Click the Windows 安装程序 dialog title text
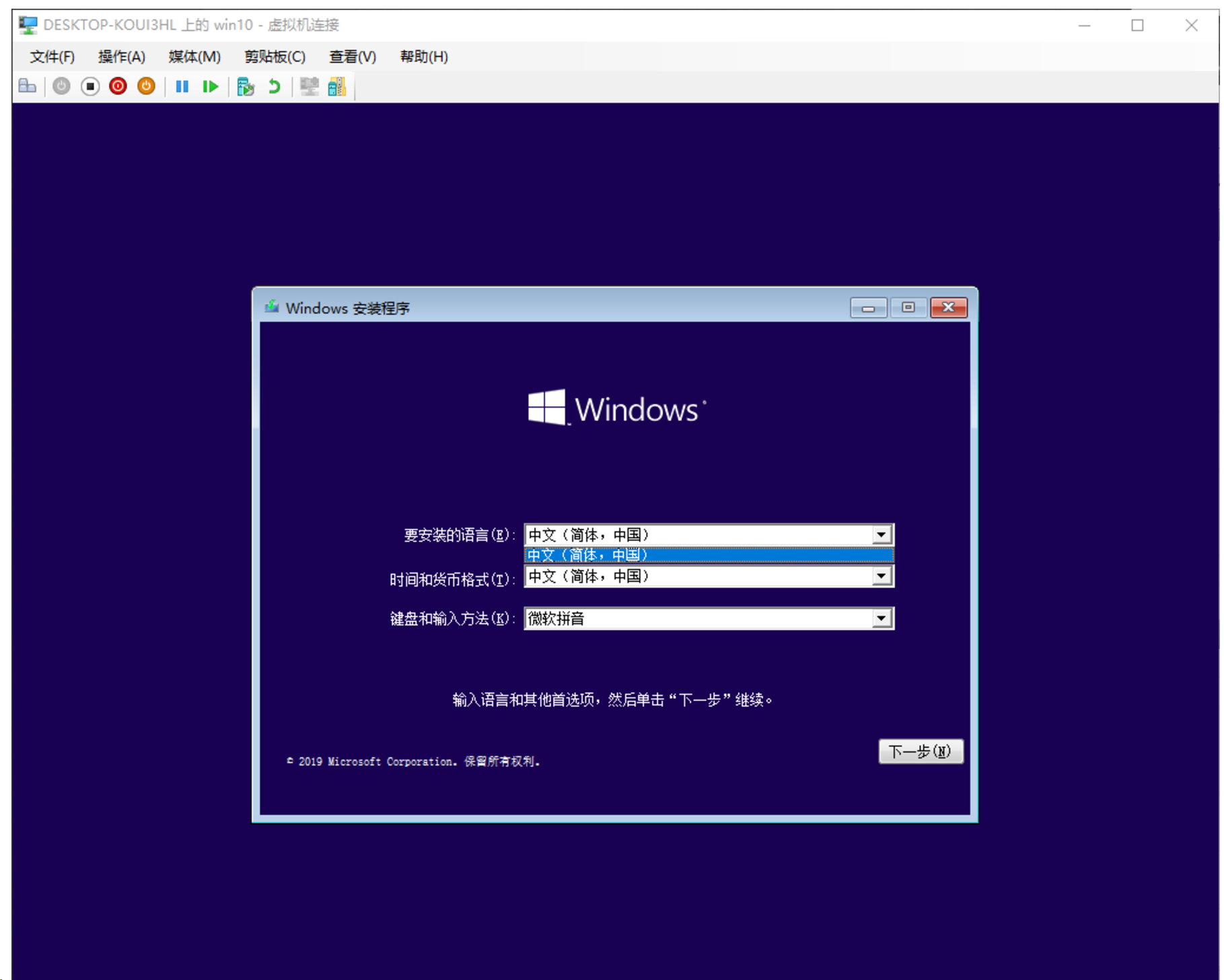 tap(347, 308)
